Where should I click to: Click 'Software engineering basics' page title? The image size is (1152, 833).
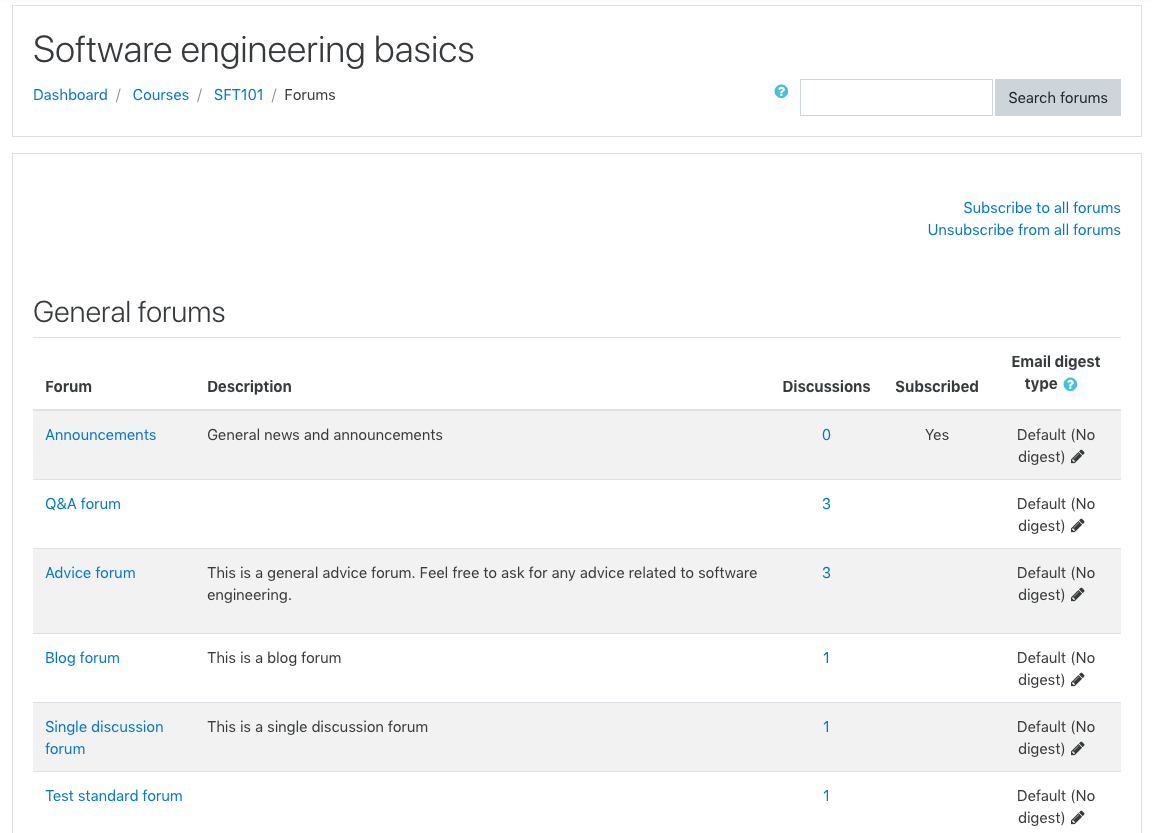(253, 50)
